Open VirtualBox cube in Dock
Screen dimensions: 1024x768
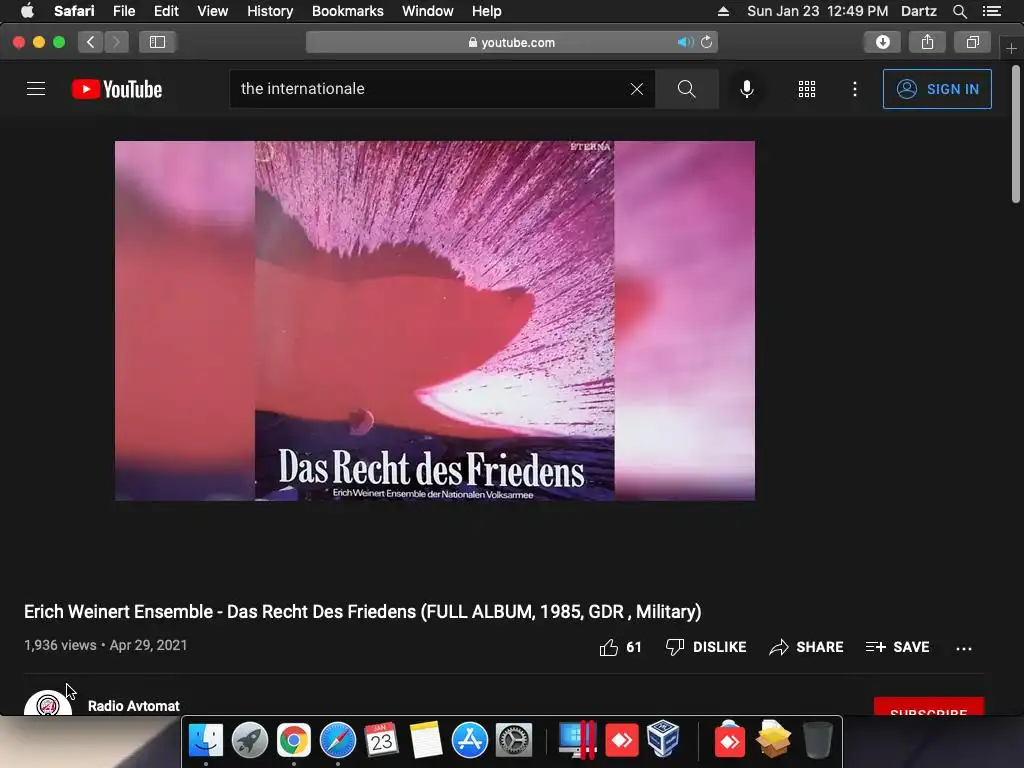[664, 739]
